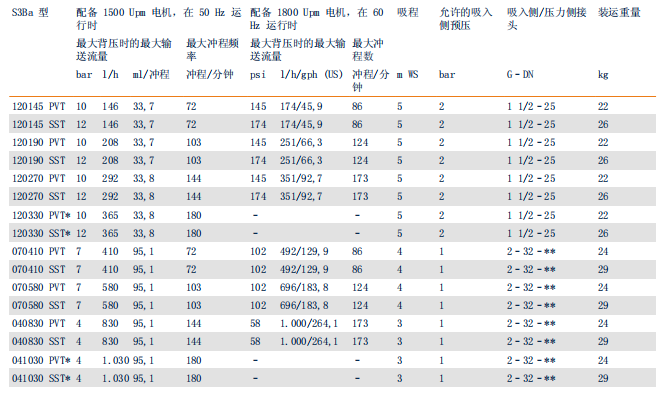
Task: Click the 041030 SST* model cell
Action: [x=41, y=378]
